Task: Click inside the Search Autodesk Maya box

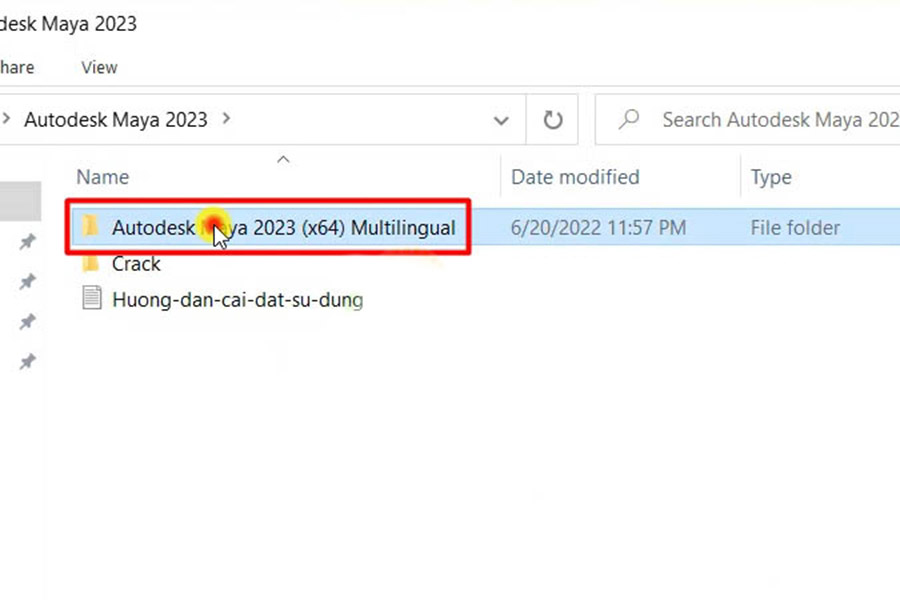Action: tap(770, 119)
